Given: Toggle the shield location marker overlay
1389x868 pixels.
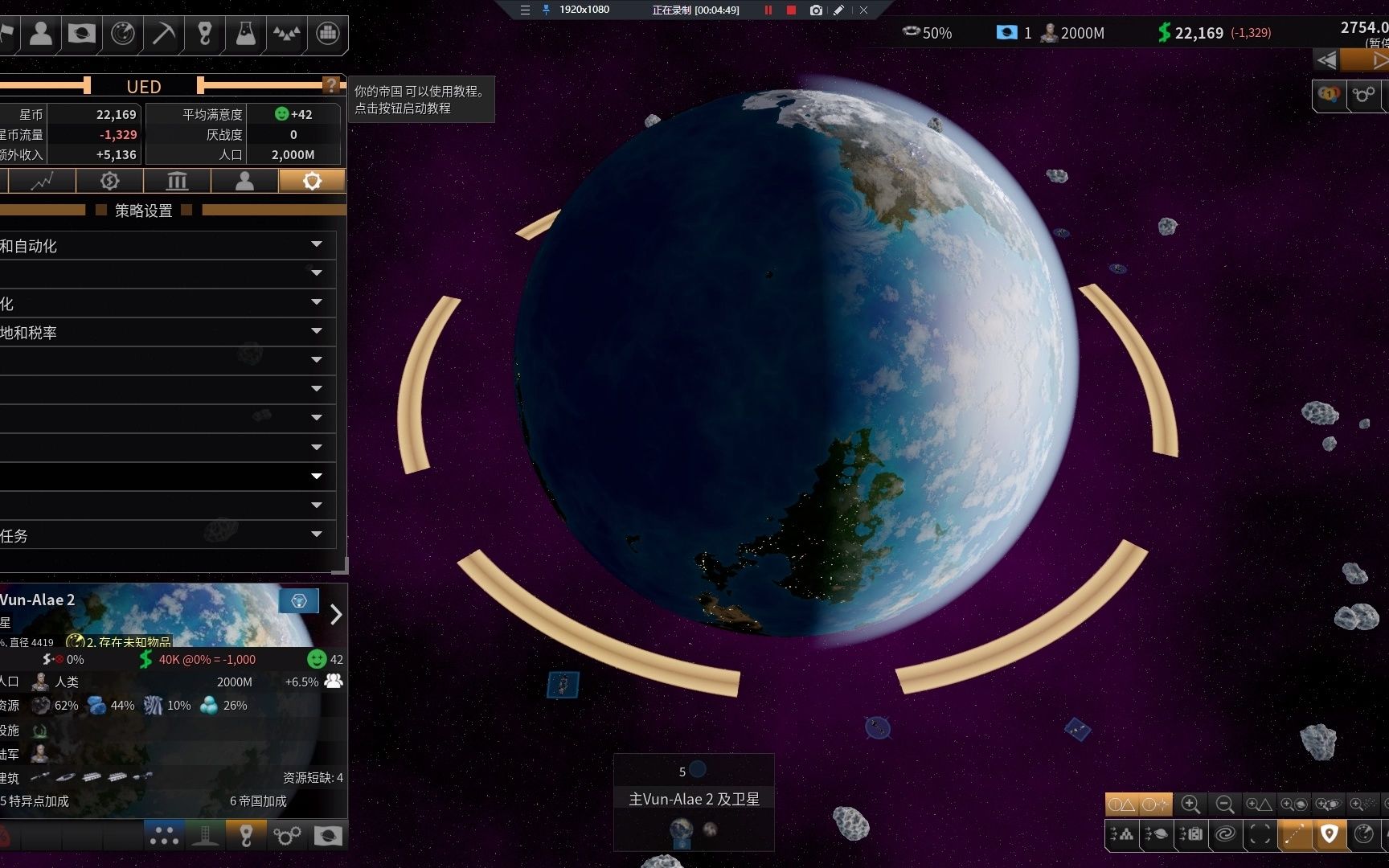Looking at the screenshot, I should (x=1329, y=834).
